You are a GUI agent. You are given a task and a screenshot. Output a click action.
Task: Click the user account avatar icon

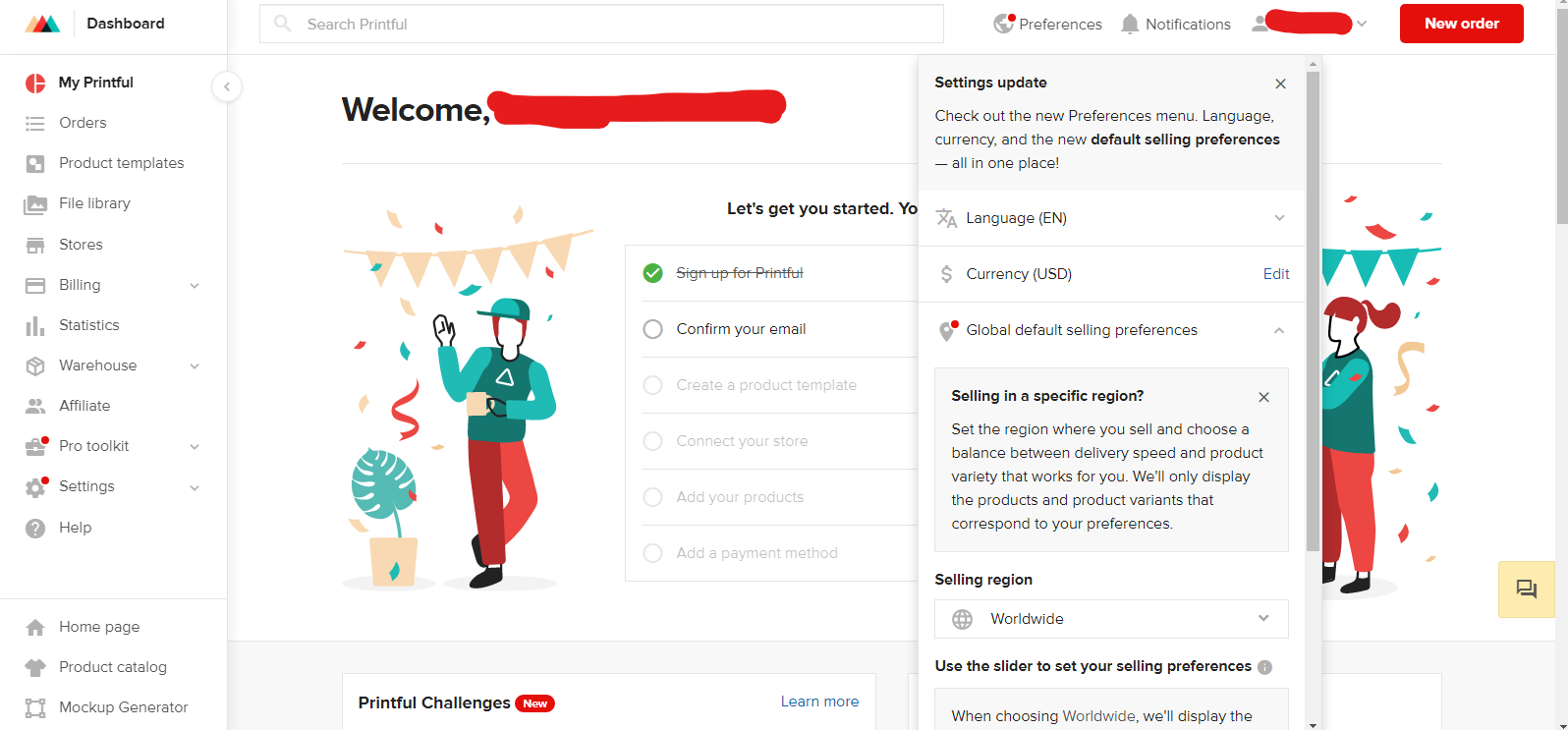click(1260, 24)
